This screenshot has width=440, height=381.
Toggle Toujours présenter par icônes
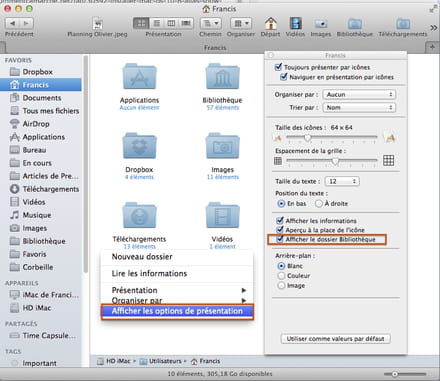pos(278,67)
